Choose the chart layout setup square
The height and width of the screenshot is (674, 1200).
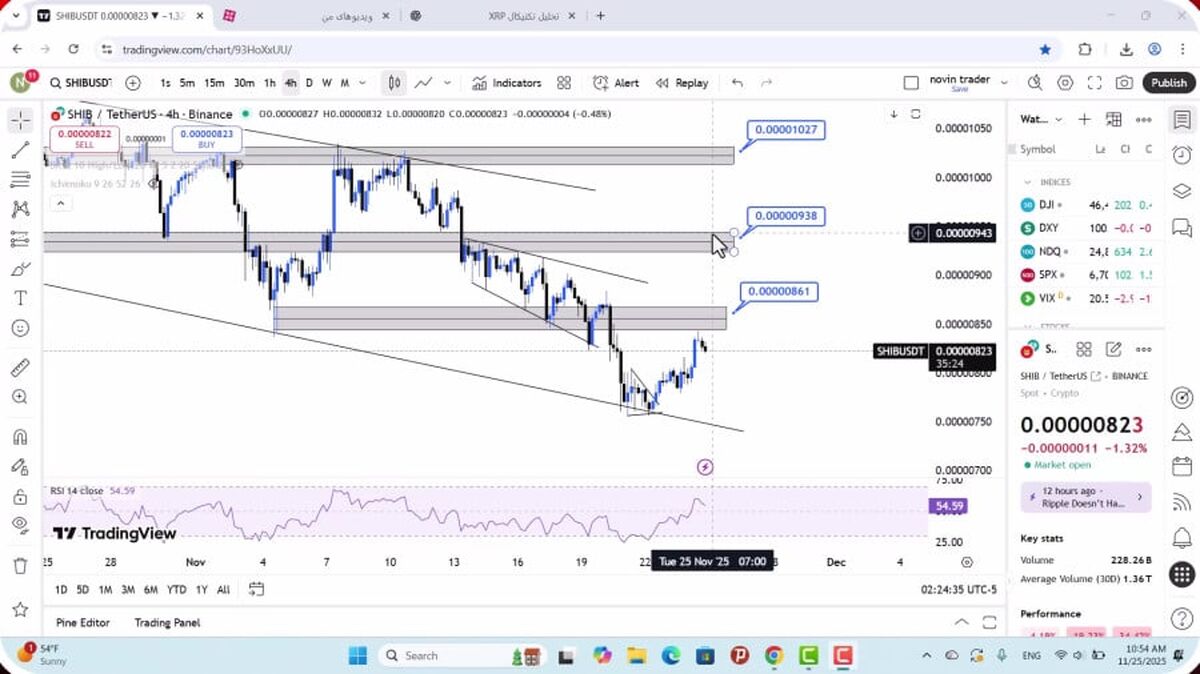pyautogui.click(x=911, y=83)
